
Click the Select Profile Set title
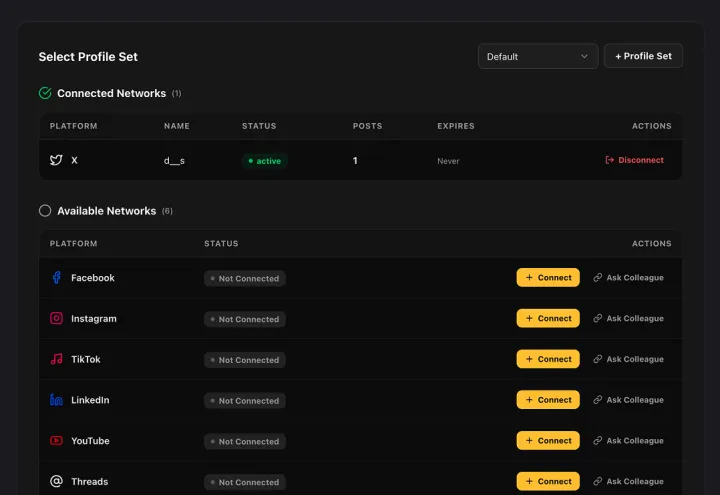coord(88,56)
